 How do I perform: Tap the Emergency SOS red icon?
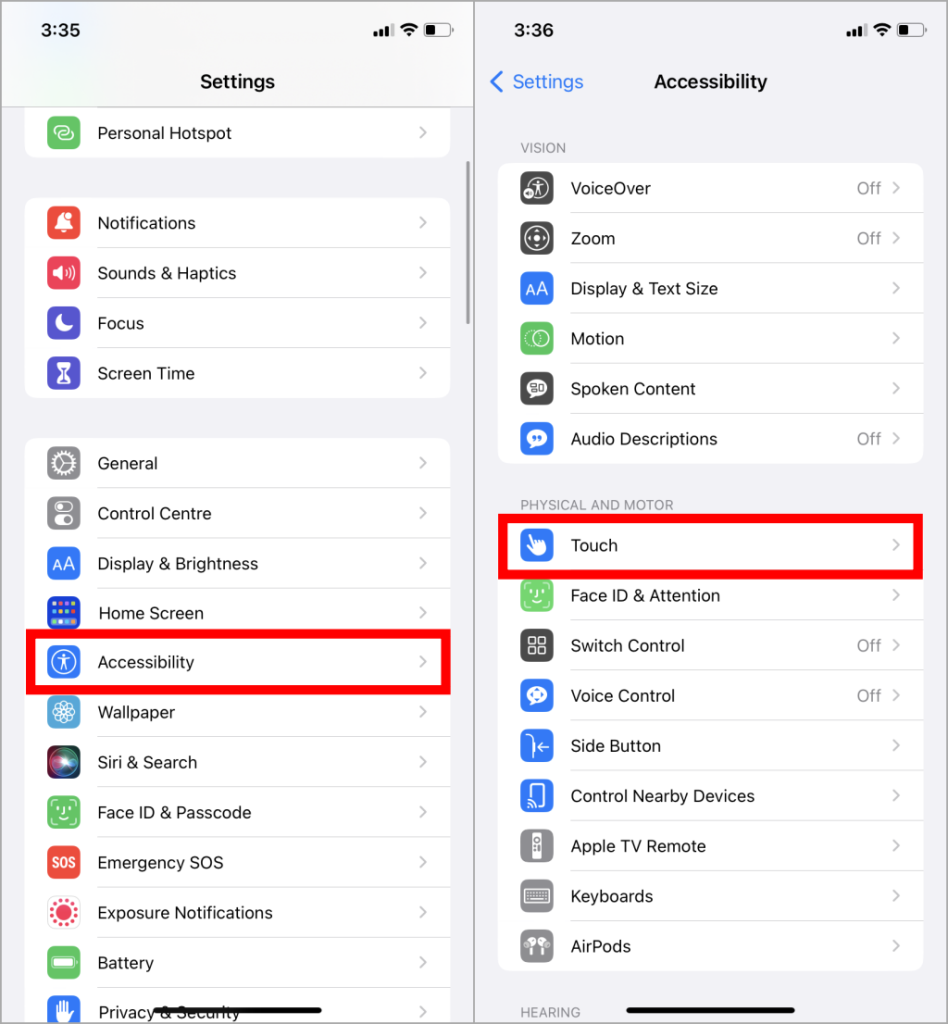point(63,863)
